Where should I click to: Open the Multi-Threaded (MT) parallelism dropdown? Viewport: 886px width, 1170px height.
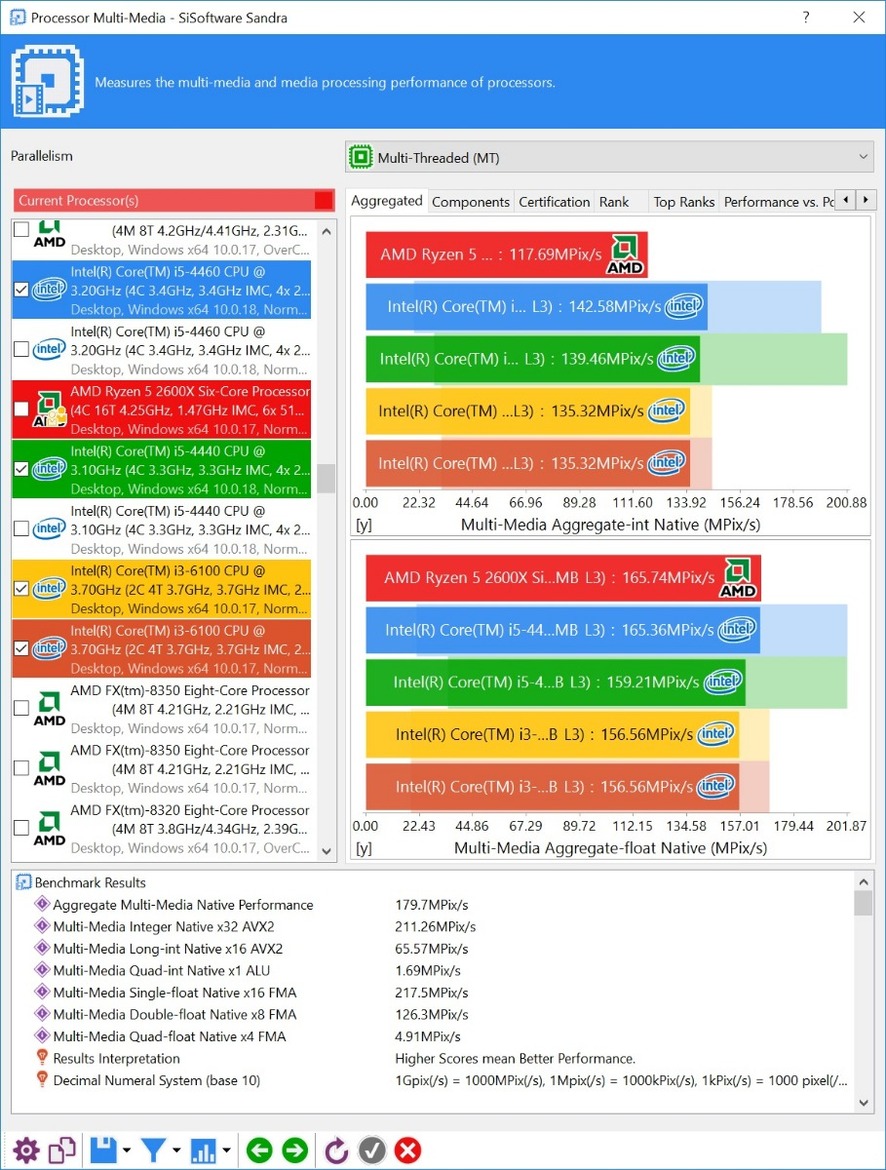click(x=609, y=157)
